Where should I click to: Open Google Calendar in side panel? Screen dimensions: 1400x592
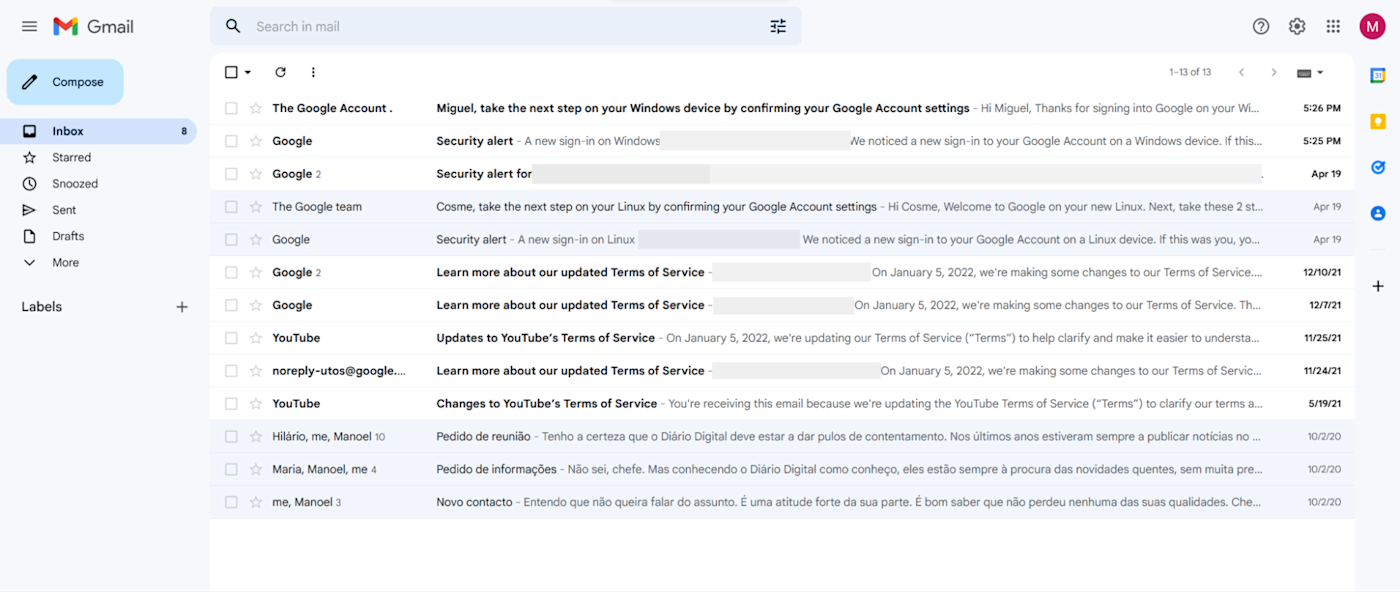(1378, 75)
